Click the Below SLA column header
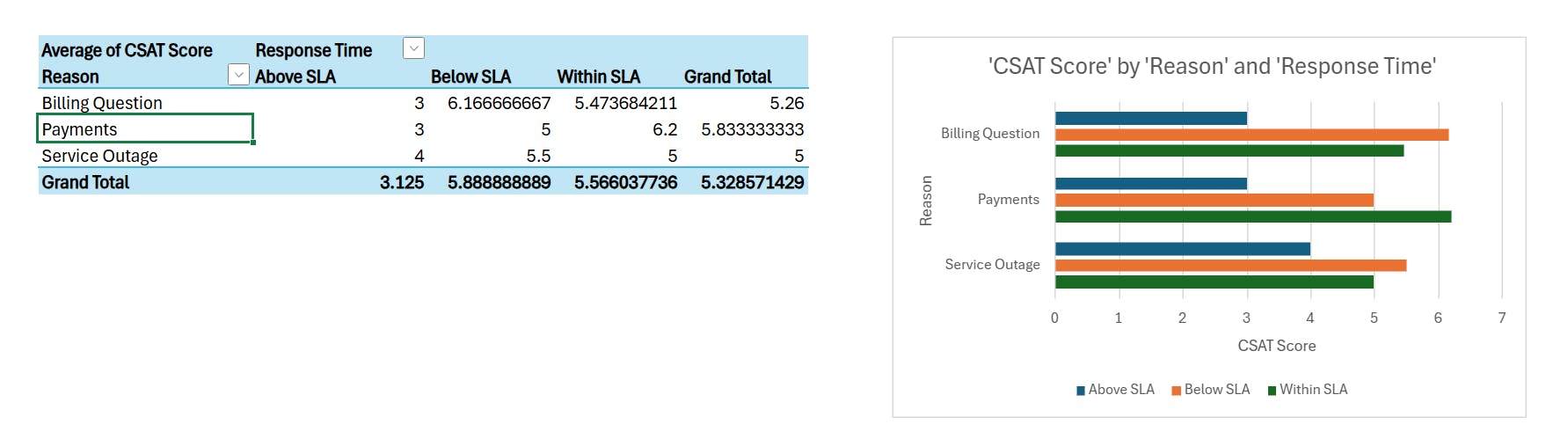Screen dimensions: 1568x439 click(x=470, y=77)
